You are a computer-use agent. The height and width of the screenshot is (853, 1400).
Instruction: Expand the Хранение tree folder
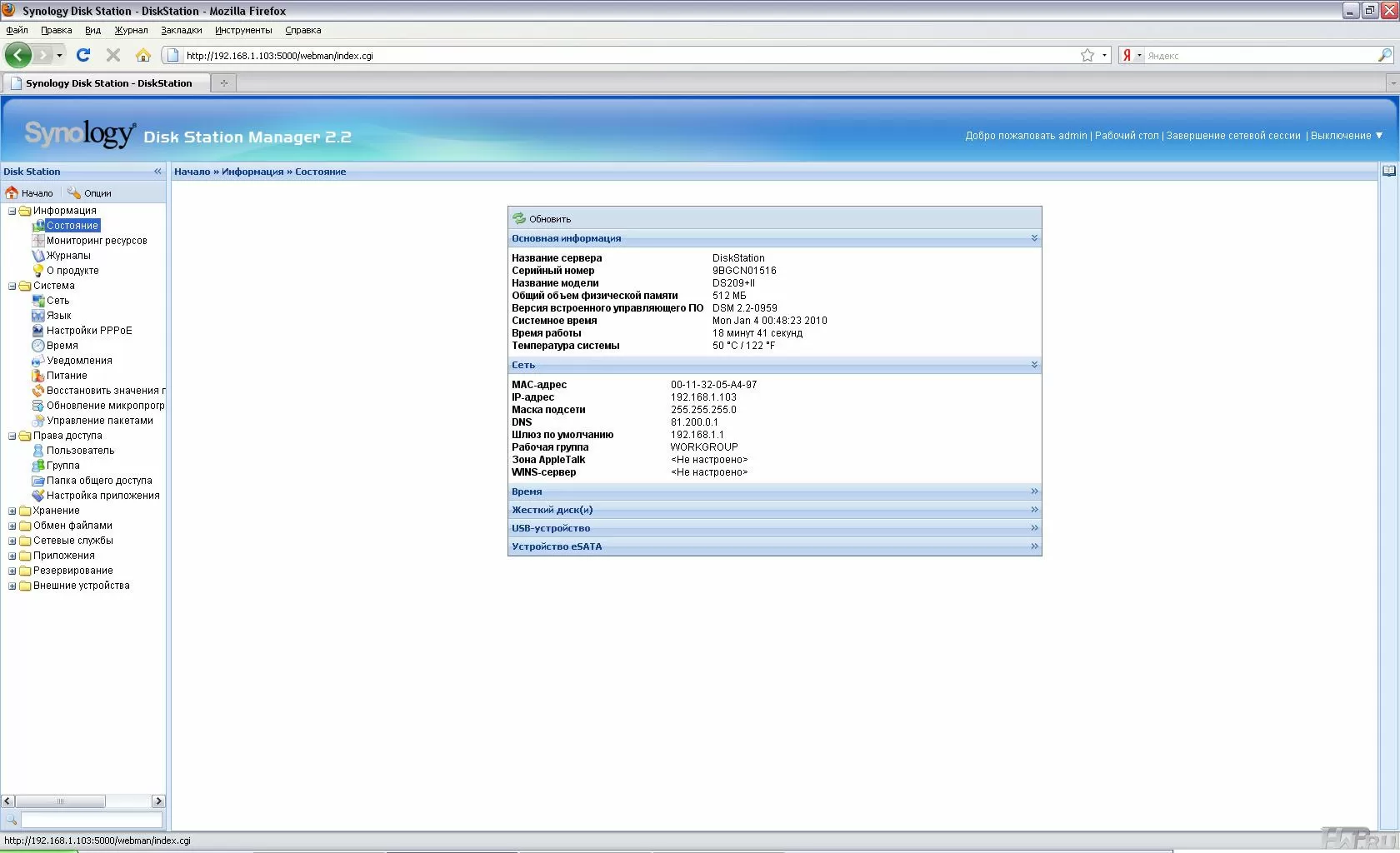point(12,511)
